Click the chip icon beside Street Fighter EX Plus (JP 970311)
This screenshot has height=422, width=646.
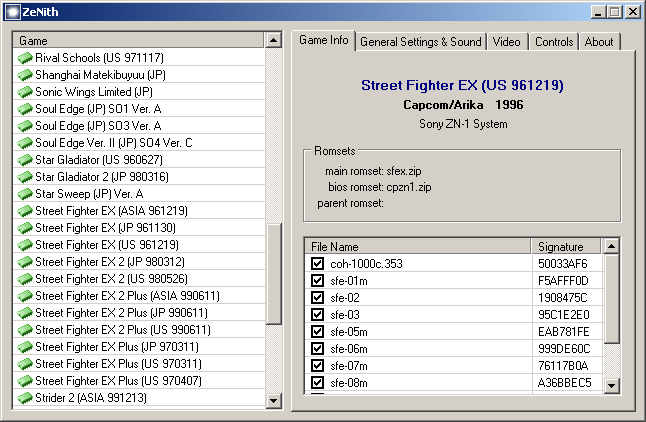point(25,347)
